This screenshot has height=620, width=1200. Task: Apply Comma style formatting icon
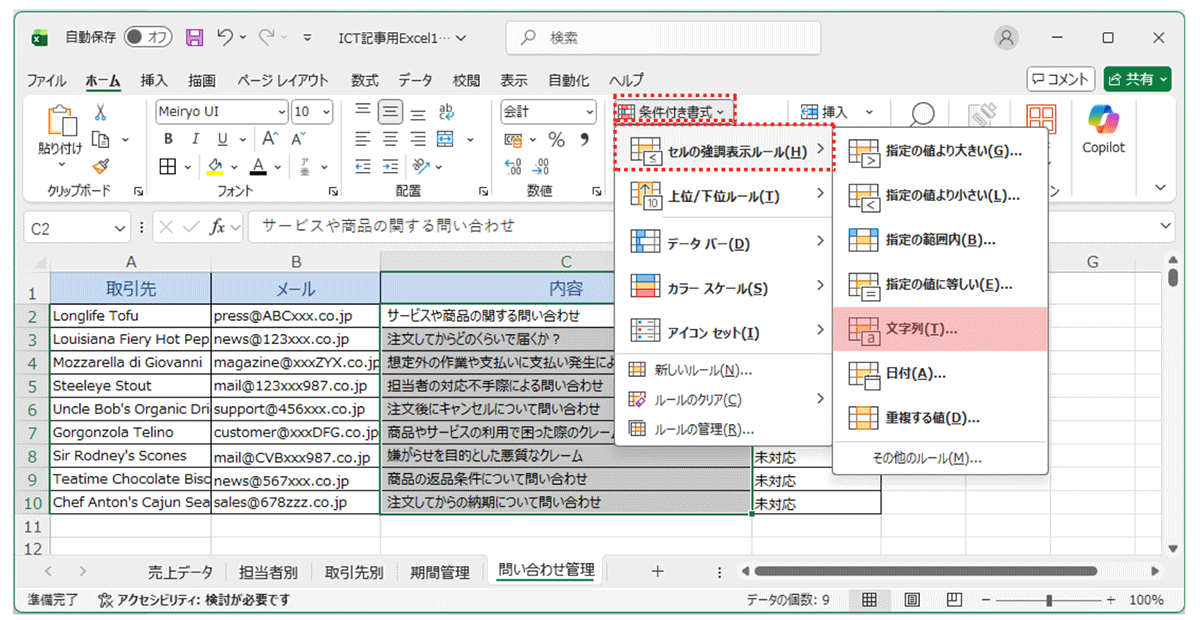coord(584,138)
